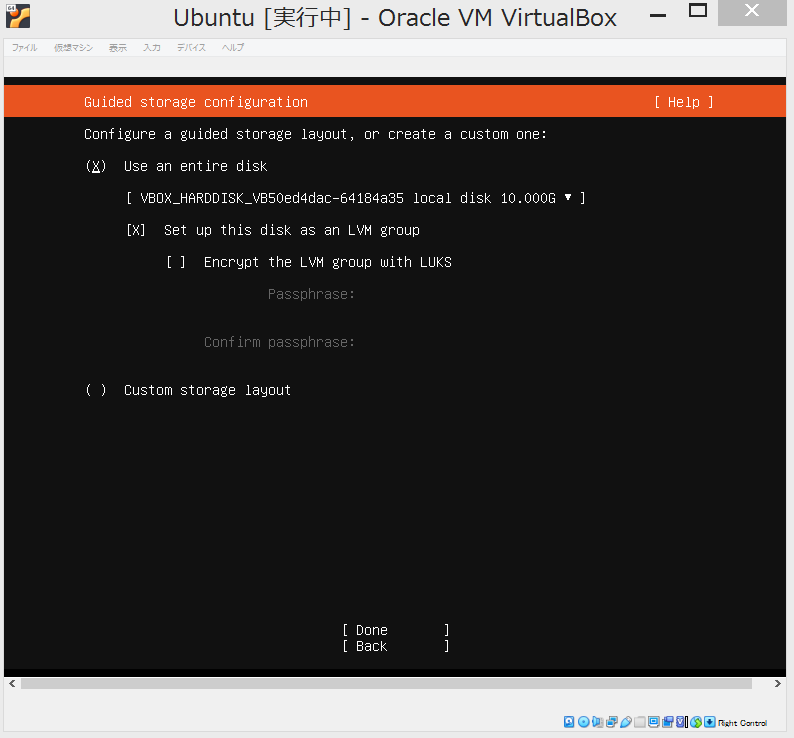This screenshot has height=738, width=794.
Task: Click the 'Guided storage configuration' header title
Action: pos(196,102)
